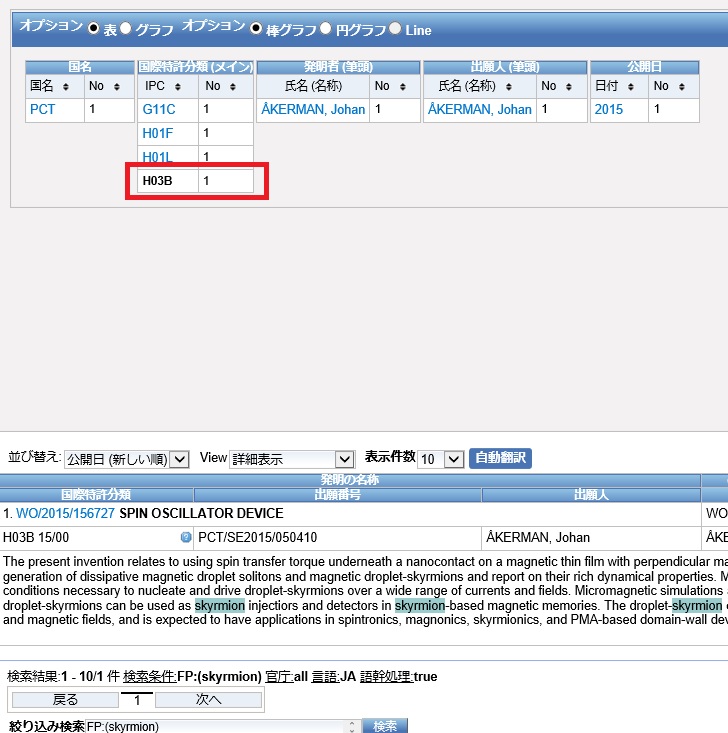728x733 pixels.
Task: Open applicant ÅKERMAN, Johan link in 出願人 table
Action: click(480, 109)
